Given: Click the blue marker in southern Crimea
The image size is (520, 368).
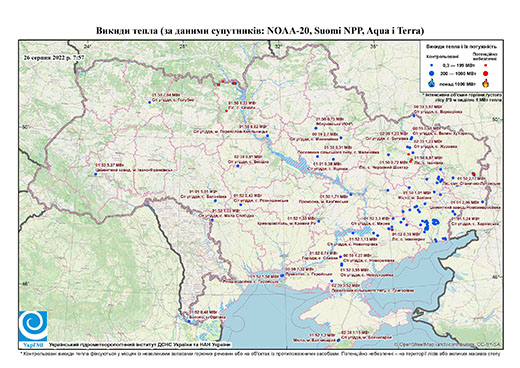Looking at the screenshot, I should coord(338,340).
